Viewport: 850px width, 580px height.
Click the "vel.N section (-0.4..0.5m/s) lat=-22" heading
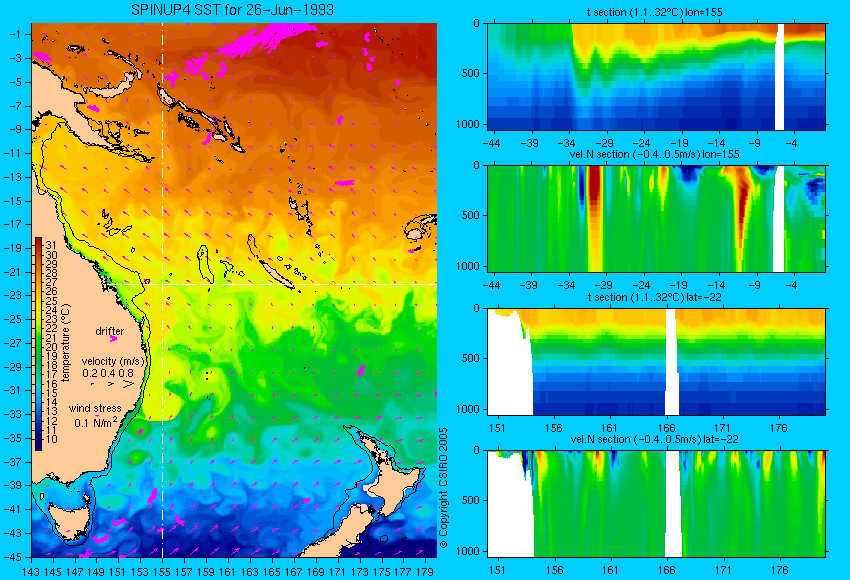click(x=654, y=439)
